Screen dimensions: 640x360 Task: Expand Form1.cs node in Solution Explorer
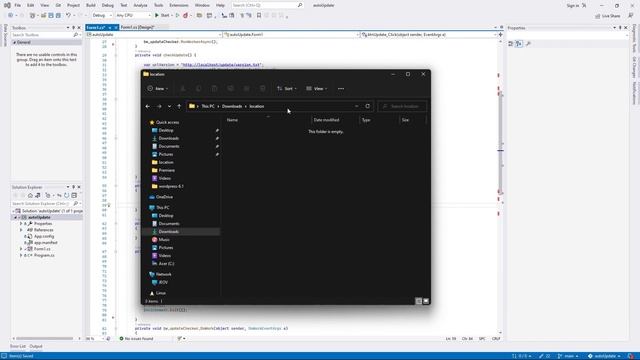click(x=21, y=249)
